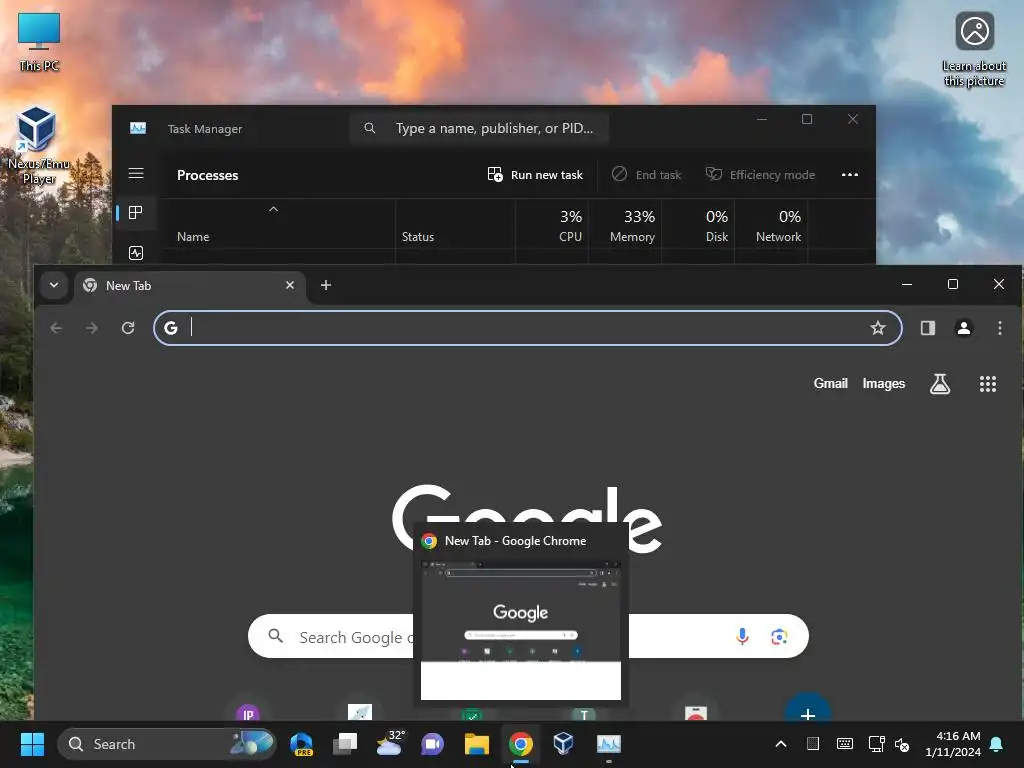This screenshot has width=1024, height=768.
Task: Open Chrome three-dot menu
Action: (x=999, y=328)
